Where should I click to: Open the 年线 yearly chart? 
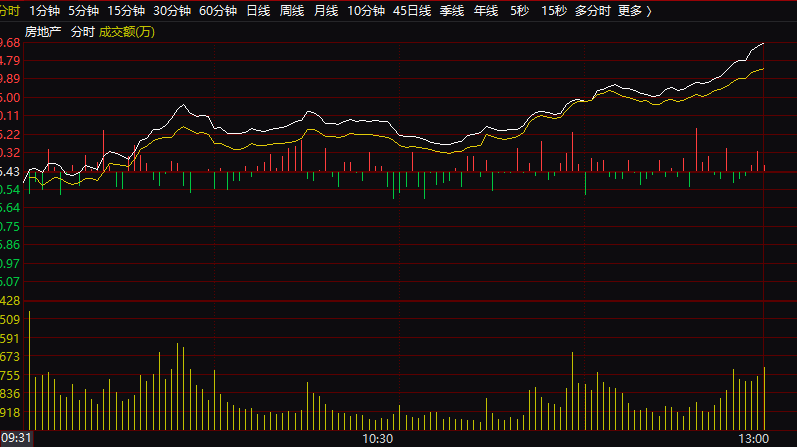click(486, 11)
